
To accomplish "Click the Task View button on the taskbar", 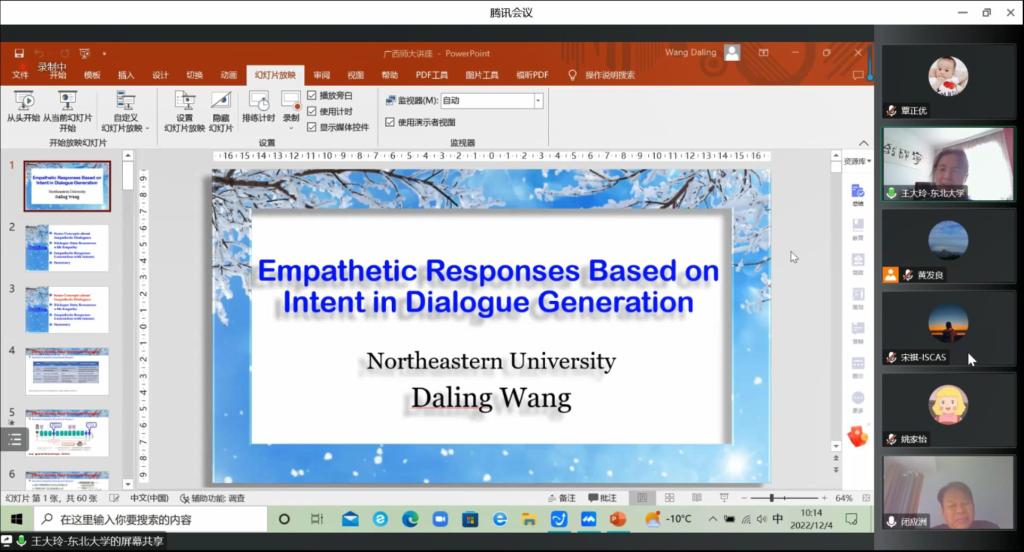I will pyautogui.click(x=317, y=519).
